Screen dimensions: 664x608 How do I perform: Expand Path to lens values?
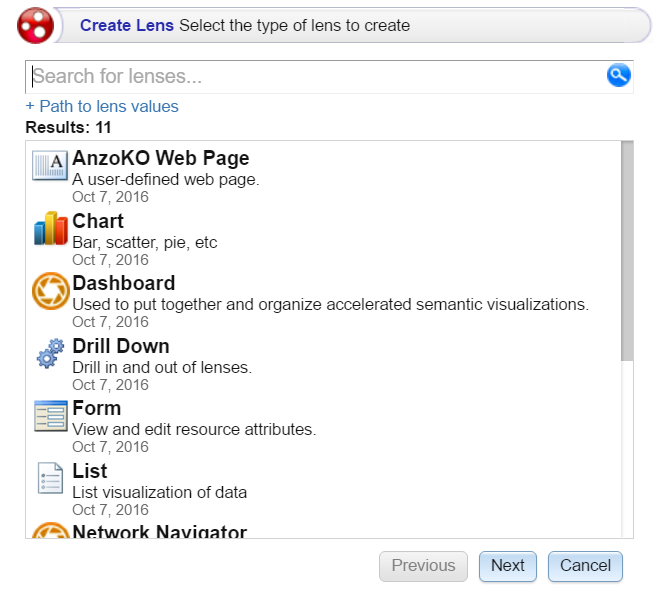pyautogui.click(x=102, y=106)
